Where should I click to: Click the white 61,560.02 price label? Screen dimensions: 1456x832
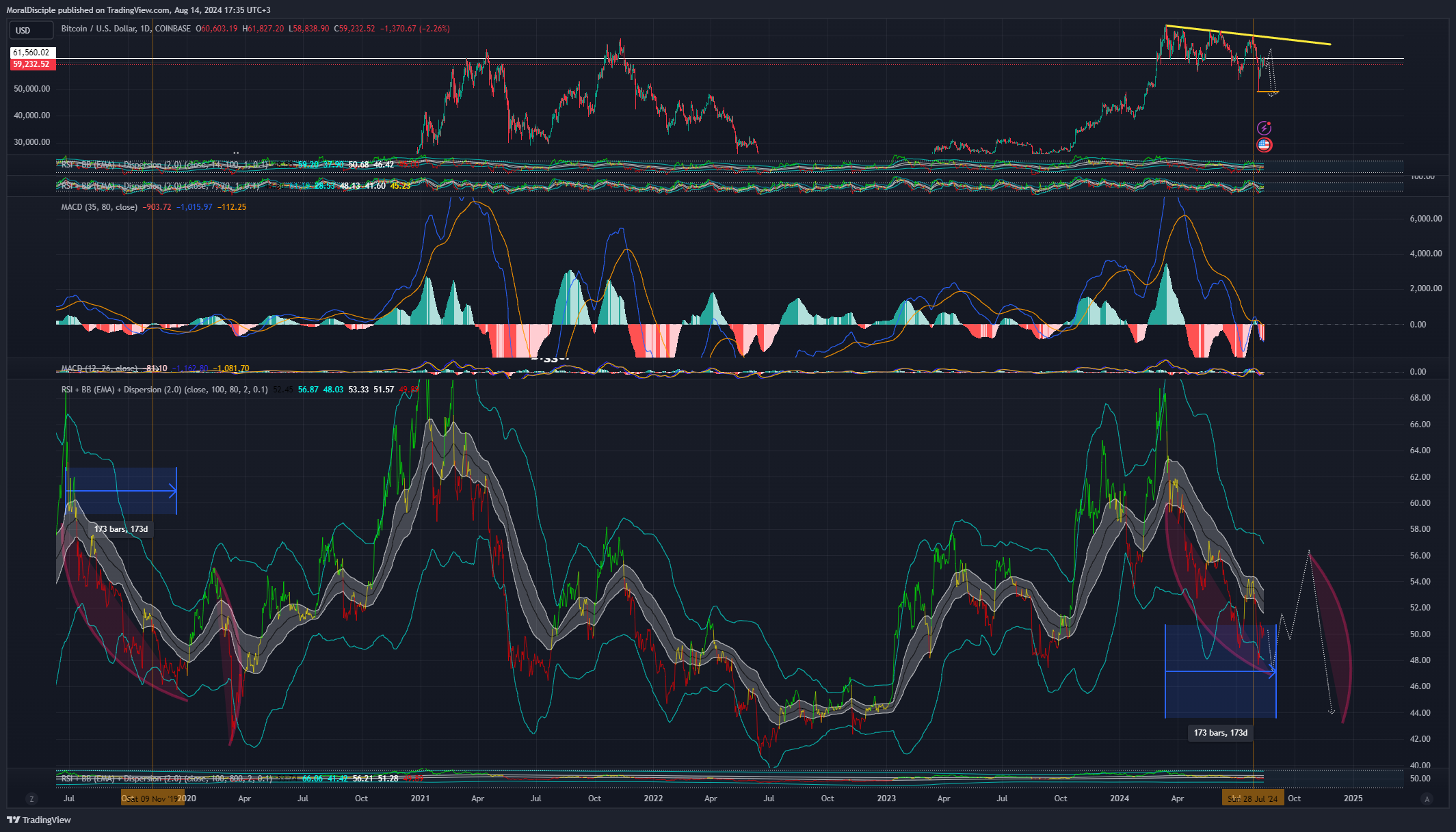(31, 53)
